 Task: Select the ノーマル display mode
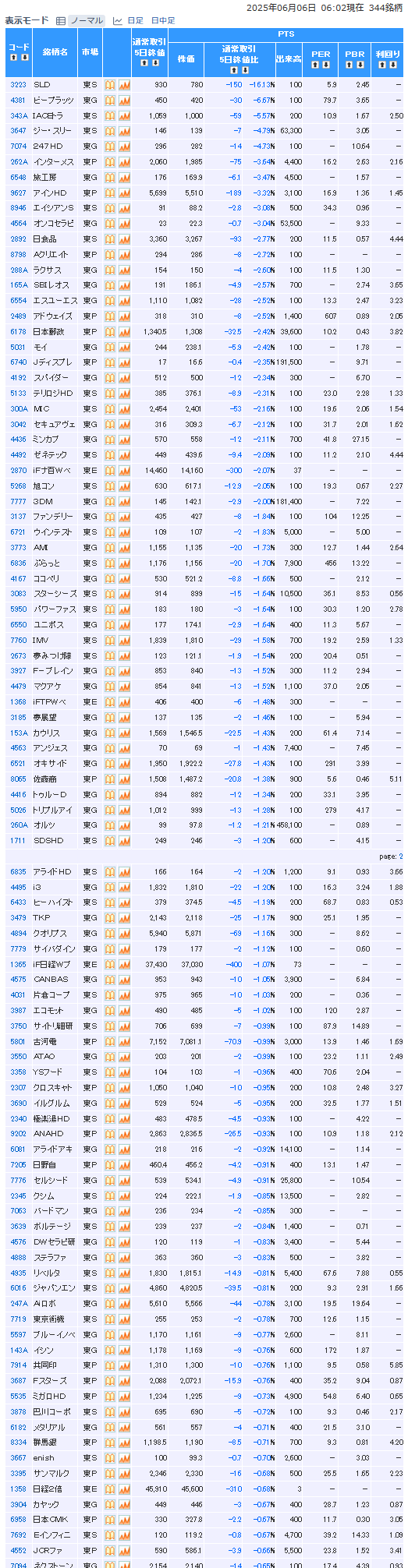point(87,20)
